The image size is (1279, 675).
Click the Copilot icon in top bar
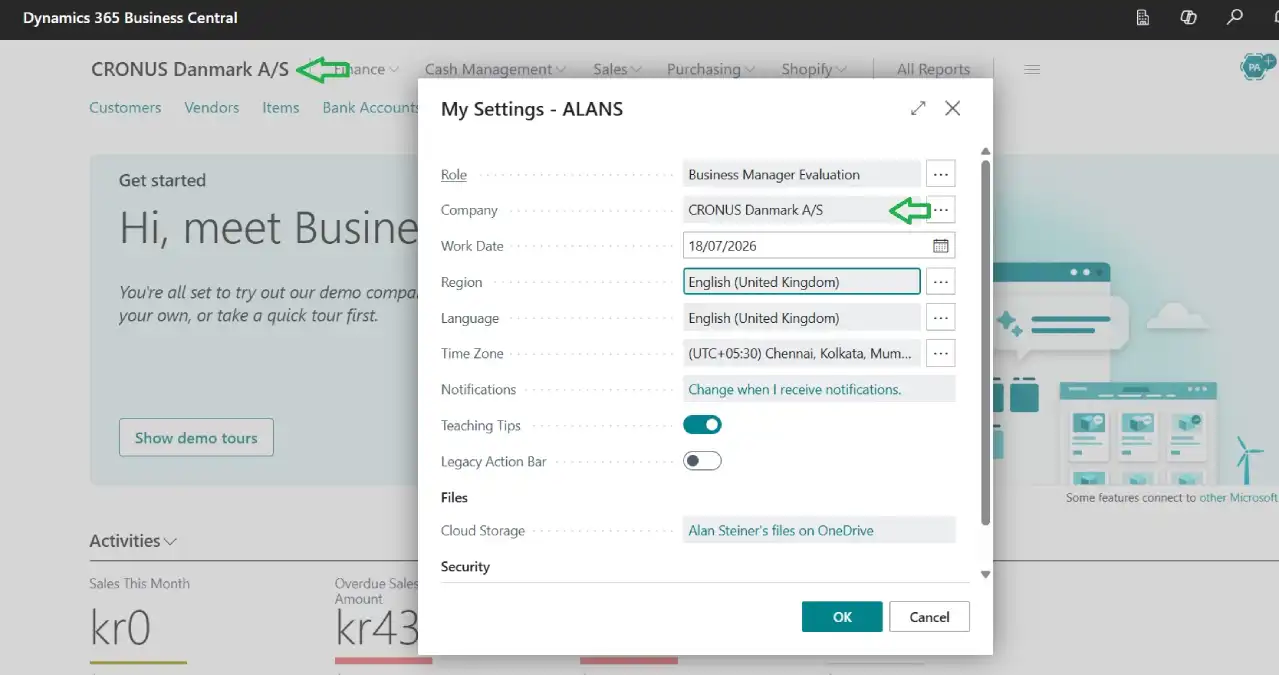(x=1188, y=17)
